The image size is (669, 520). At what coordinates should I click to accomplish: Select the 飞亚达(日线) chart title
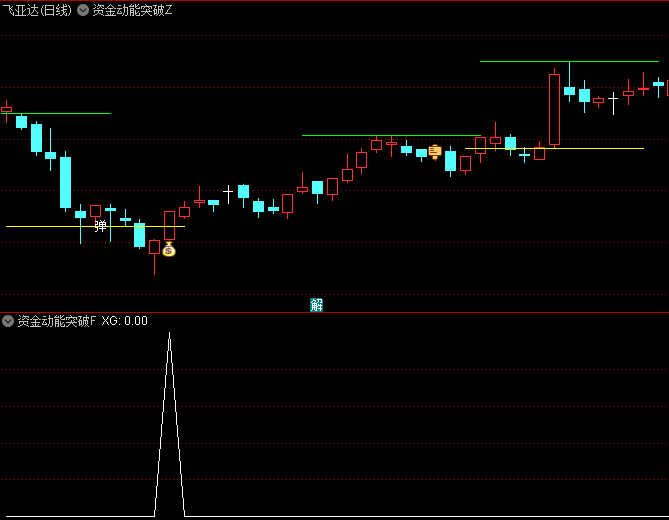pyautogui.click(x=37, y=10)
